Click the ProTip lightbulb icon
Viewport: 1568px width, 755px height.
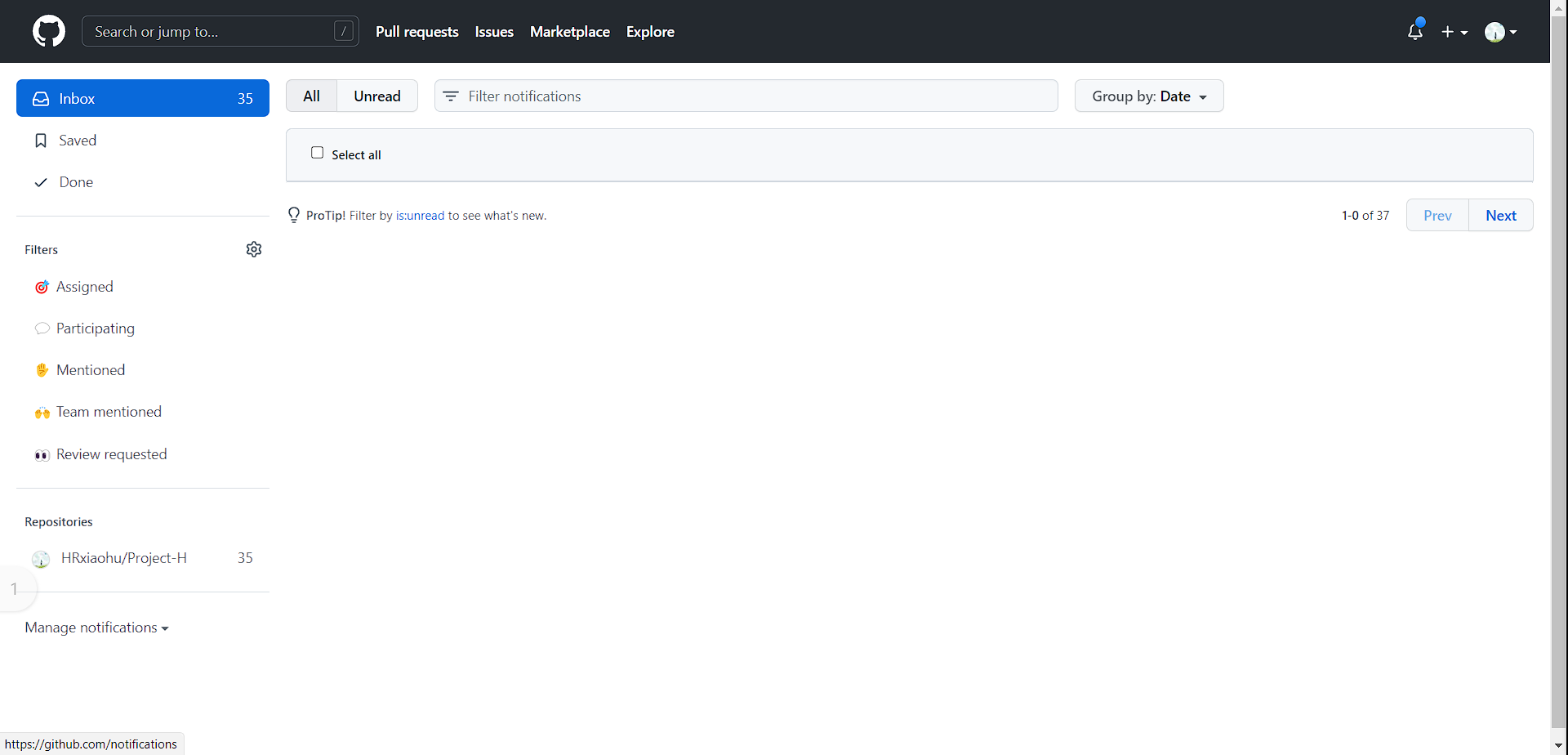[294, 215]
